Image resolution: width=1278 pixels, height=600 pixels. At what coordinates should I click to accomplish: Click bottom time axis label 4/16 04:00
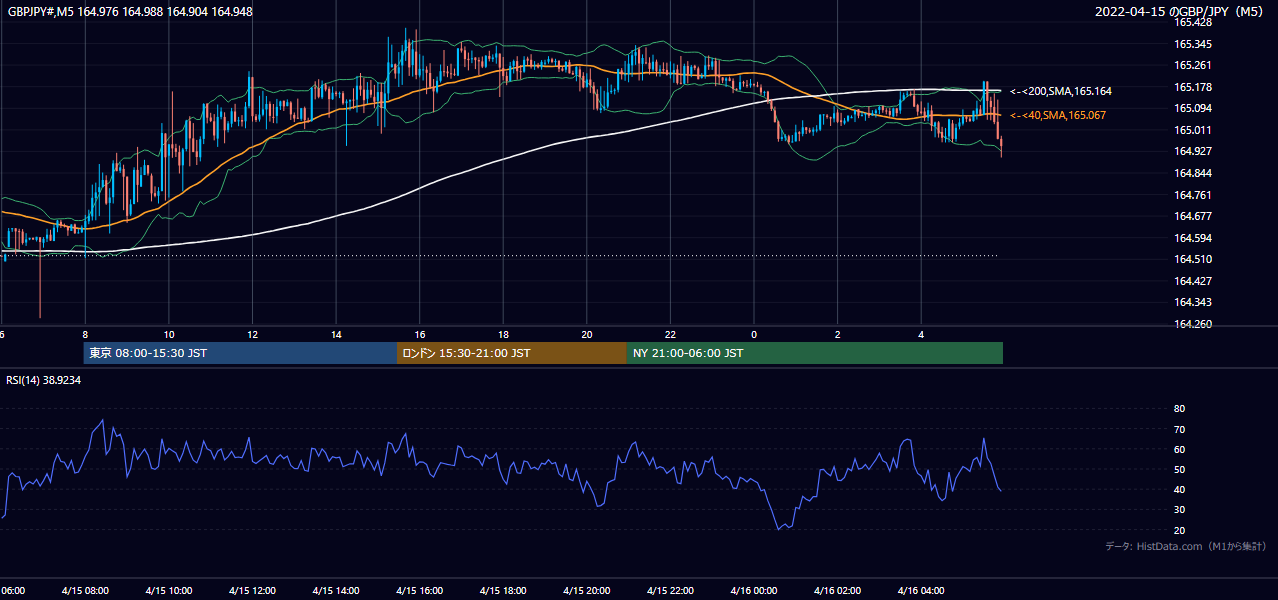pos(921,590)
